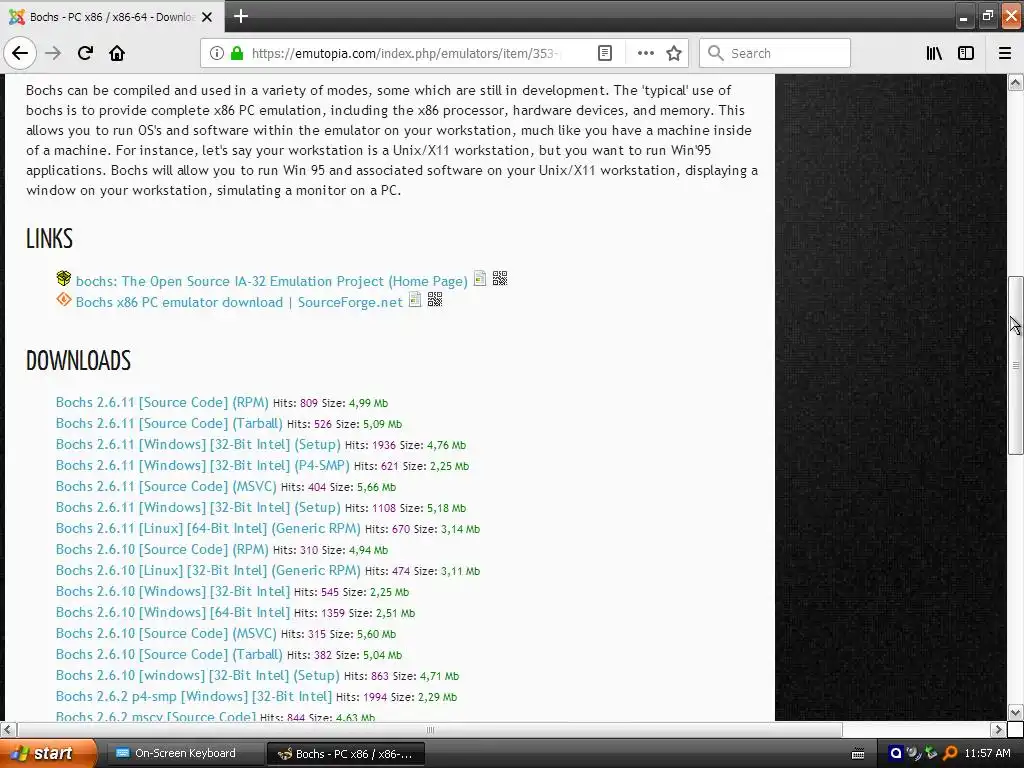The height and width of the screenshot is (768, 1024).
Task: Click the 11:57 AM system clock
Action: click(987, 753)
